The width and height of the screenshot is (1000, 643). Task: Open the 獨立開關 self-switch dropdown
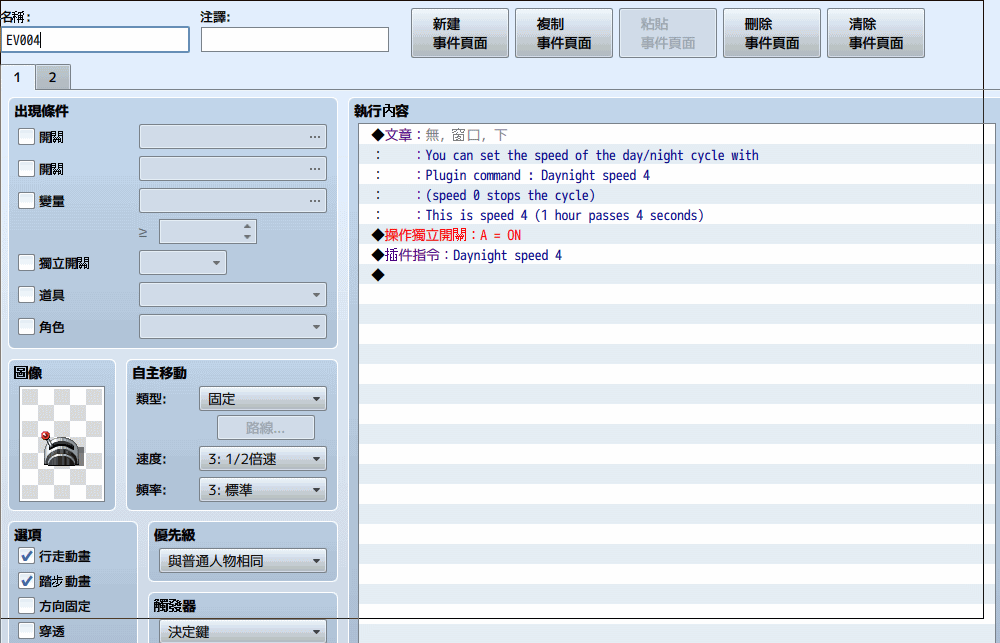pos(183,263)
